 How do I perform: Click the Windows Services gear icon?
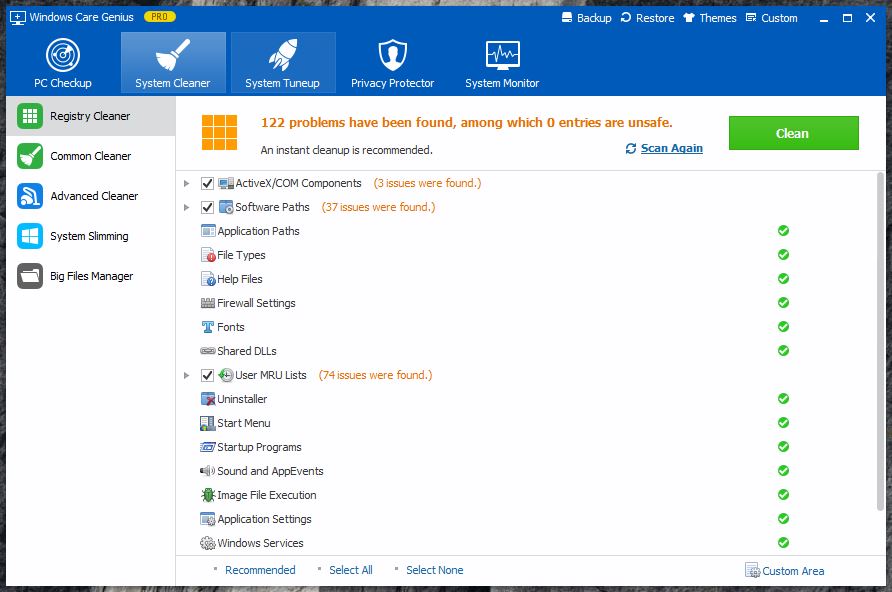(208, 543)
